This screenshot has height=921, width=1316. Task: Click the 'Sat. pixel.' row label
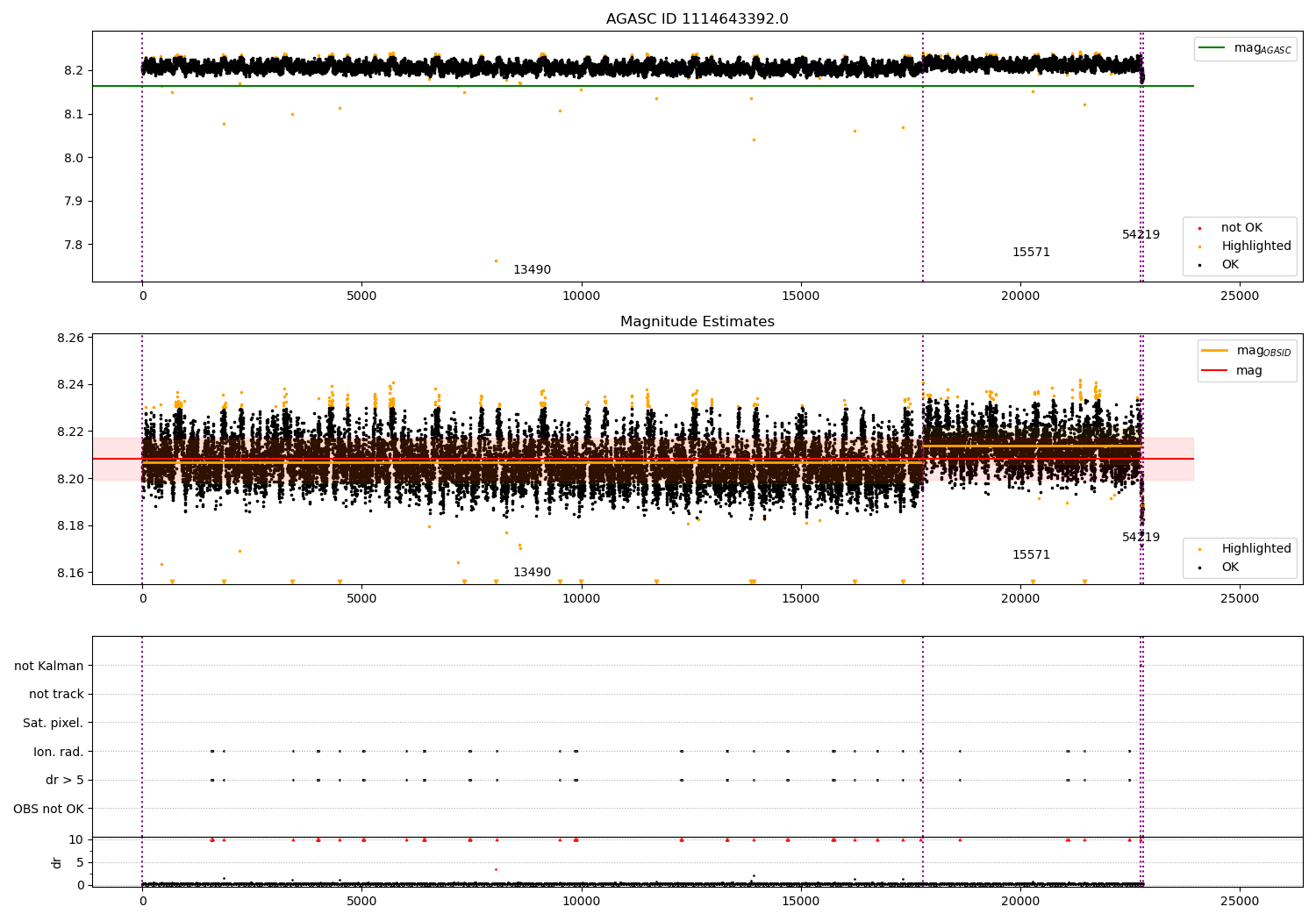point(54,724)
